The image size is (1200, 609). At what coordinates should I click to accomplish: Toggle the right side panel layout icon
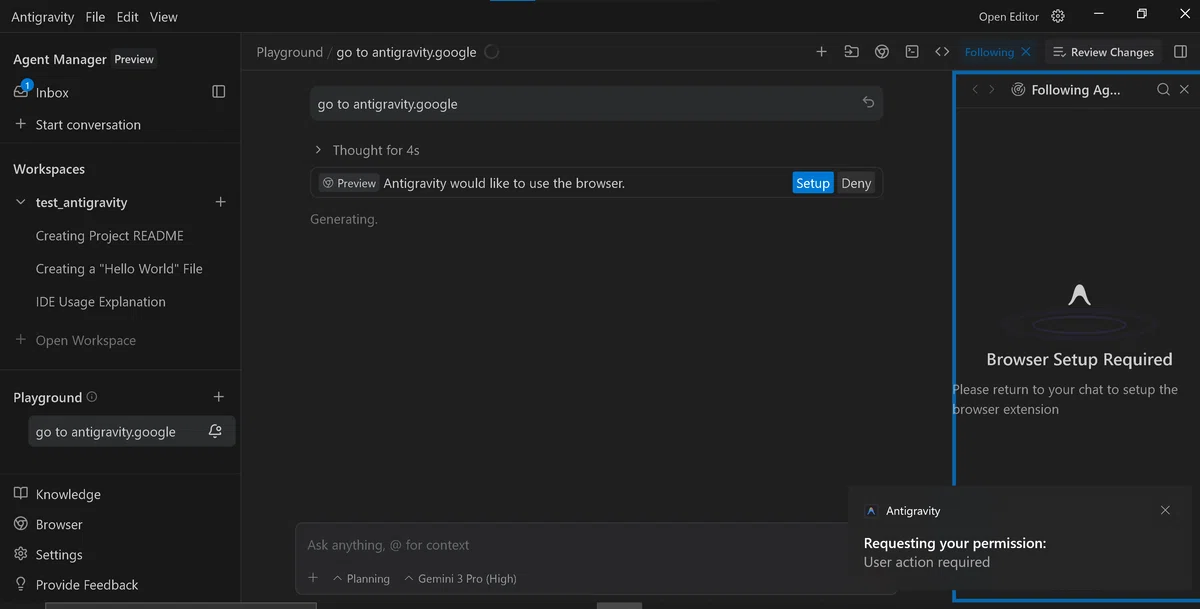pyautogui.click(x=1180, y=52)
